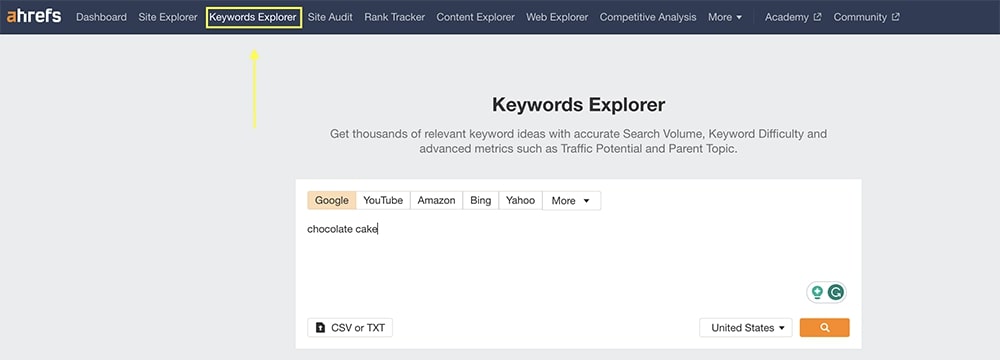Screen dimensions: 1000x360
Task: Click the ahrefs logo
Action: (34, 17)
